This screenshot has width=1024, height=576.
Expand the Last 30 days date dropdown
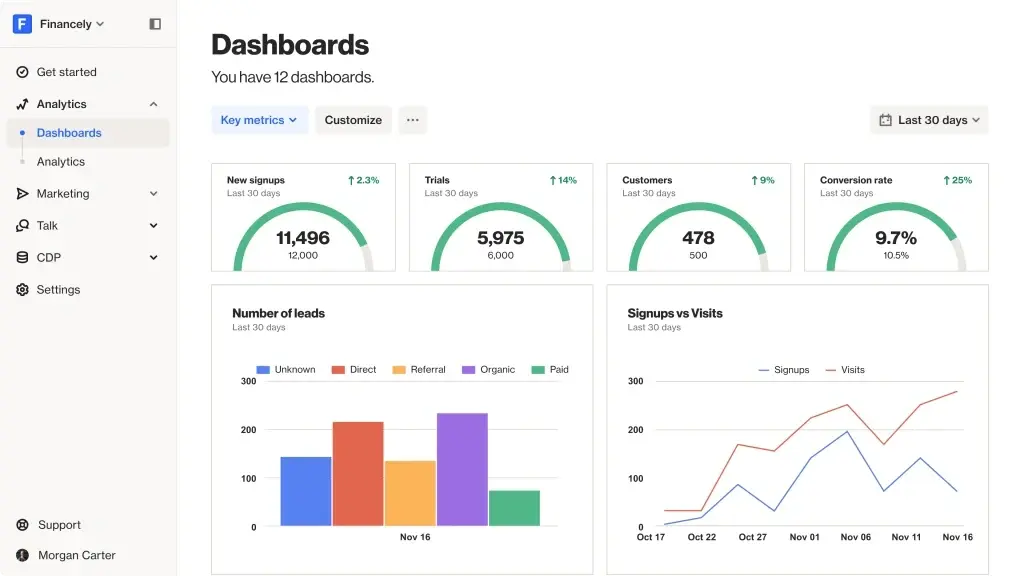[x=928, y=119]
